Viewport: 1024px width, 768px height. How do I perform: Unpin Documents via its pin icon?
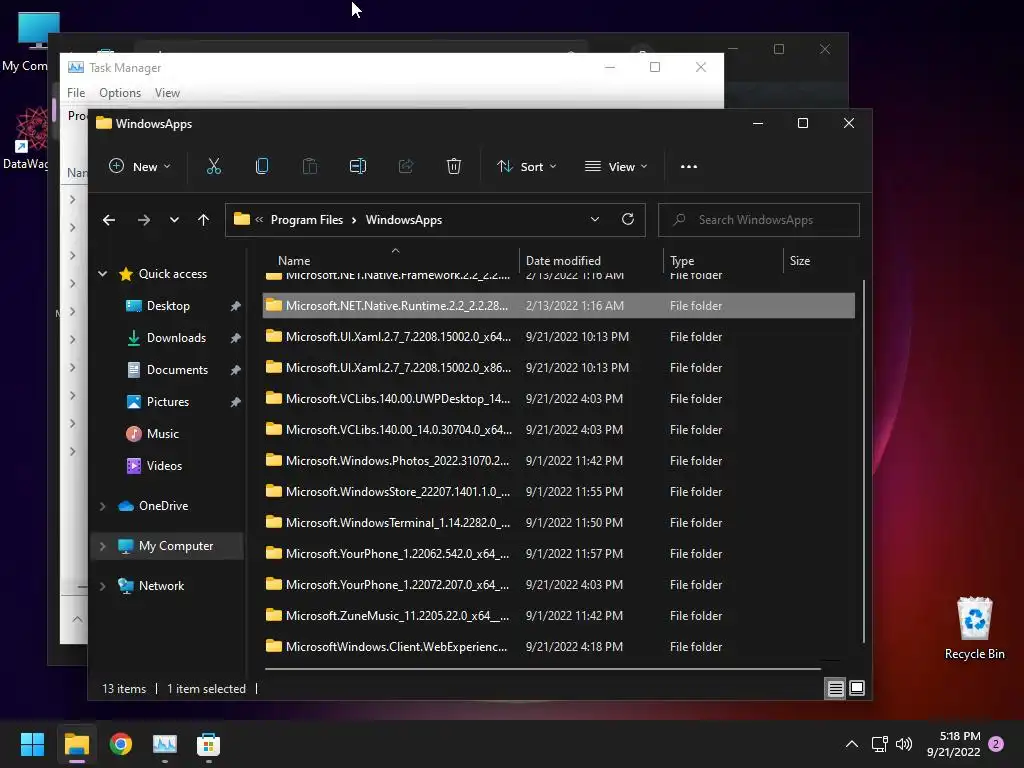click(235, 370)
